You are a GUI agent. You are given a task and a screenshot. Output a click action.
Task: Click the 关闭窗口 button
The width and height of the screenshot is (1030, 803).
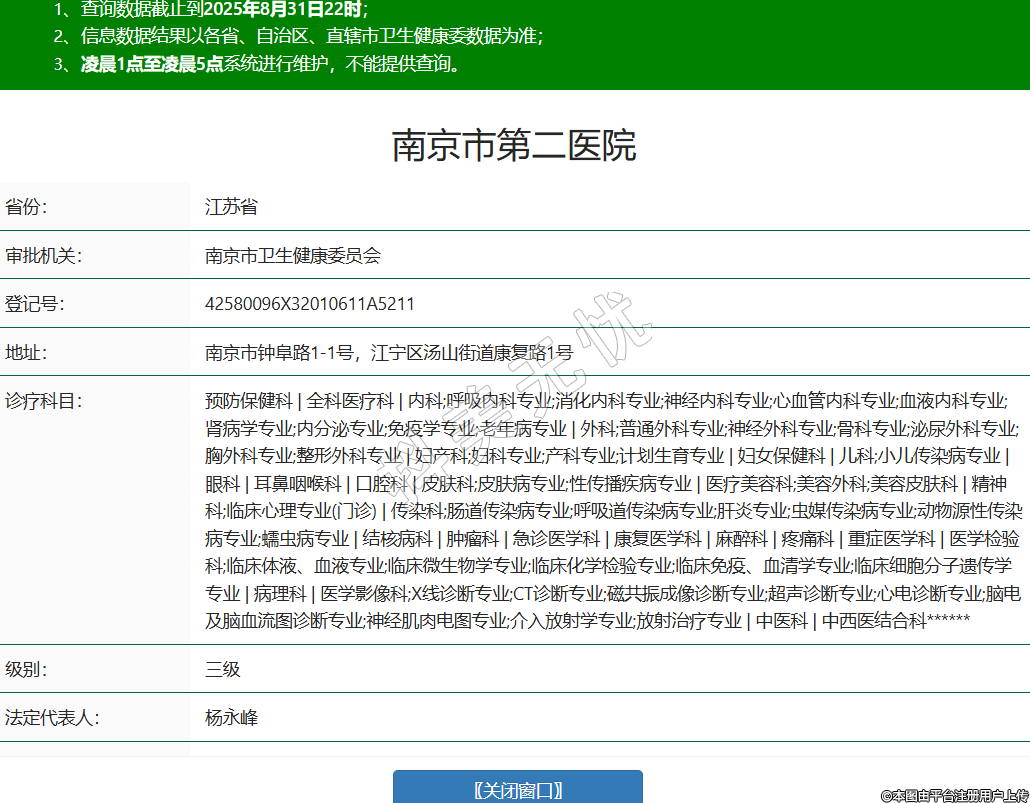pyautogui.click(x=517, y=789)
